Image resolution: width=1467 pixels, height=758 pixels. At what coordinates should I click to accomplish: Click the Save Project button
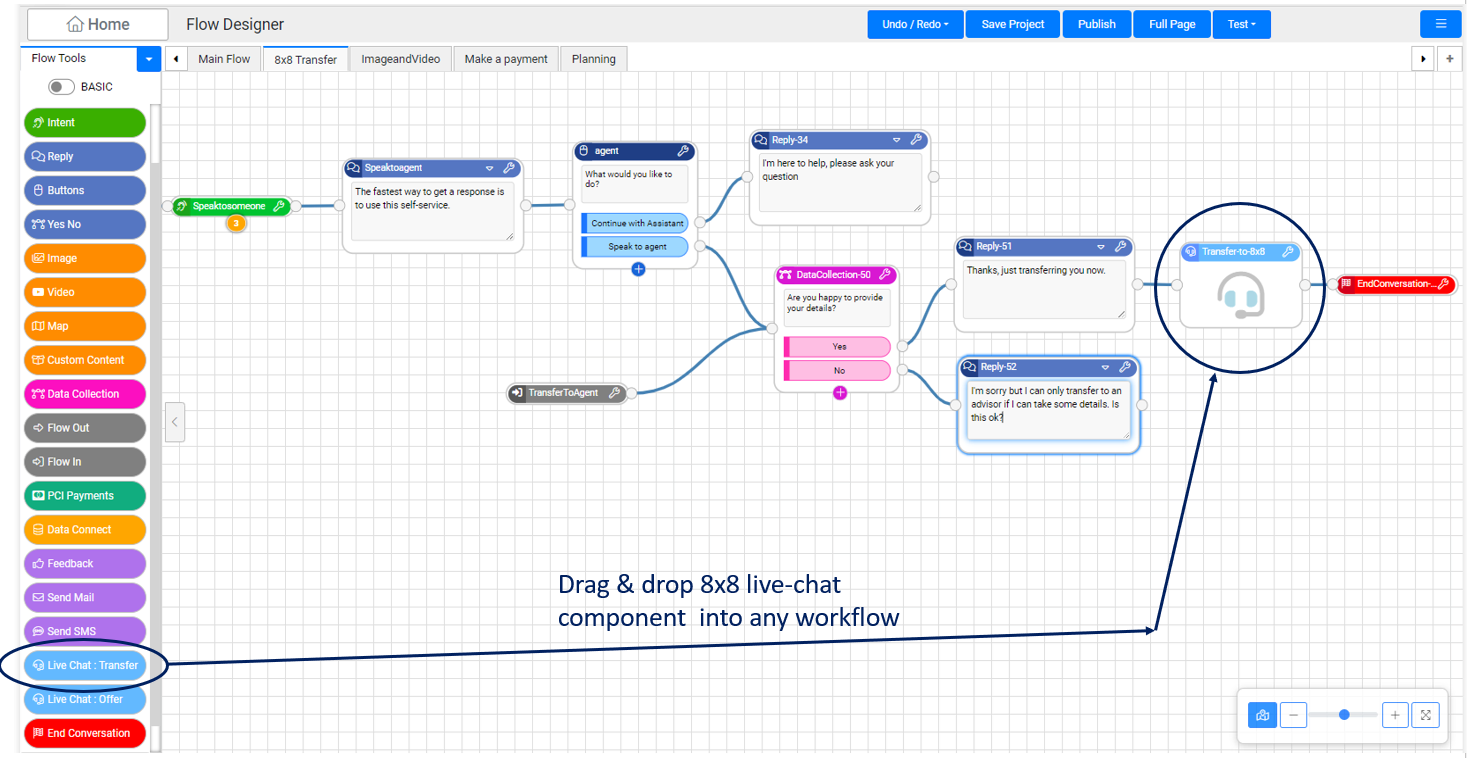point(1012,24)
